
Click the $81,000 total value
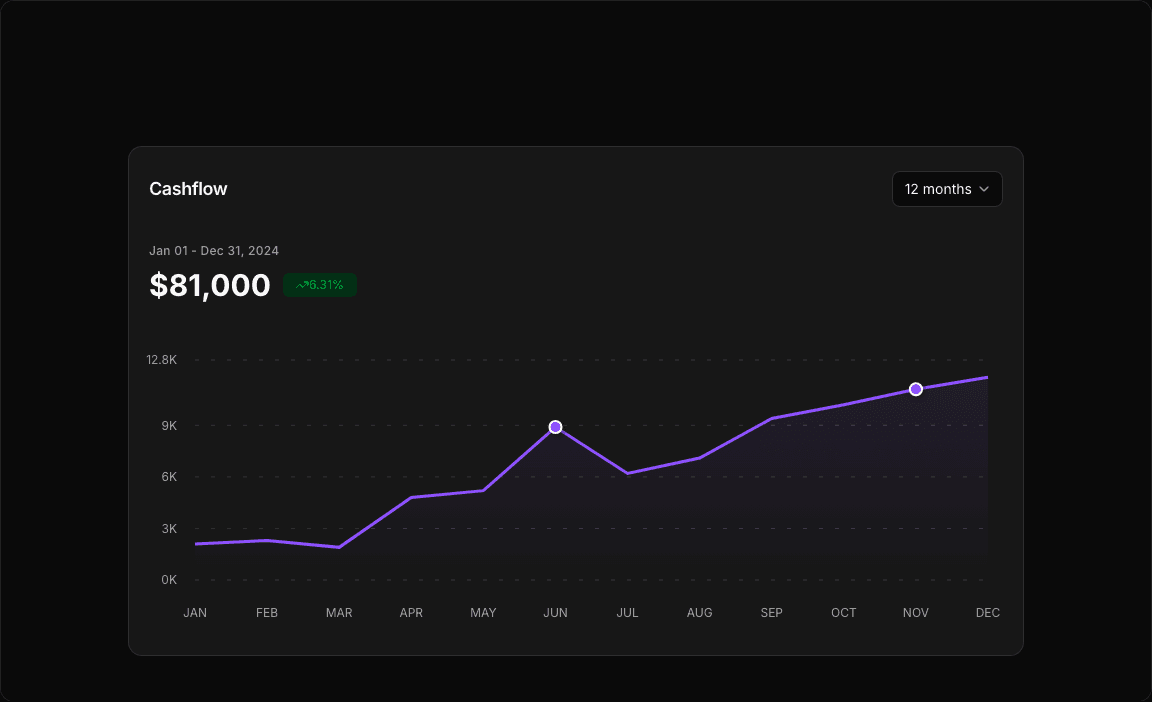click(210, 285)
